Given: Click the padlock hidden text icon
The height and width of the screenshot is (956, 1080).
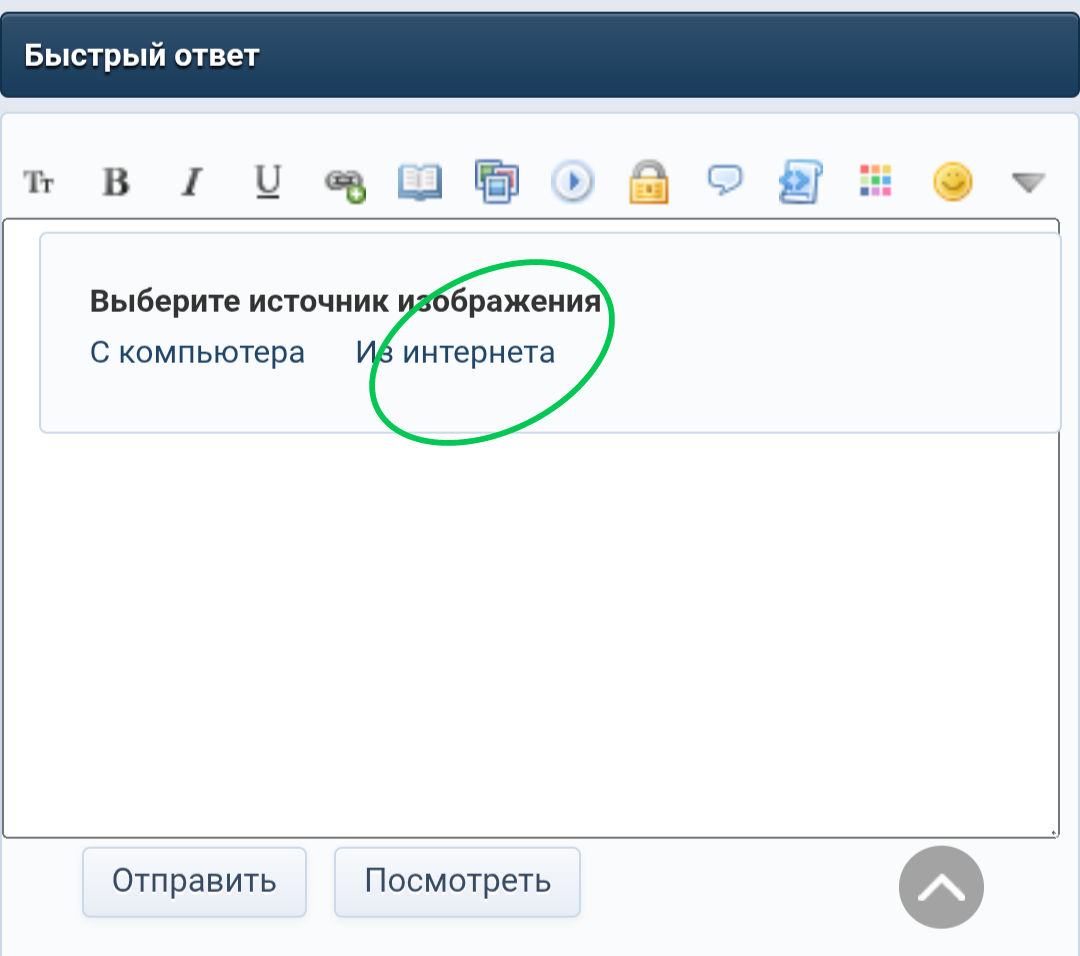Looking at the screenshot, I should pos(649,182).
